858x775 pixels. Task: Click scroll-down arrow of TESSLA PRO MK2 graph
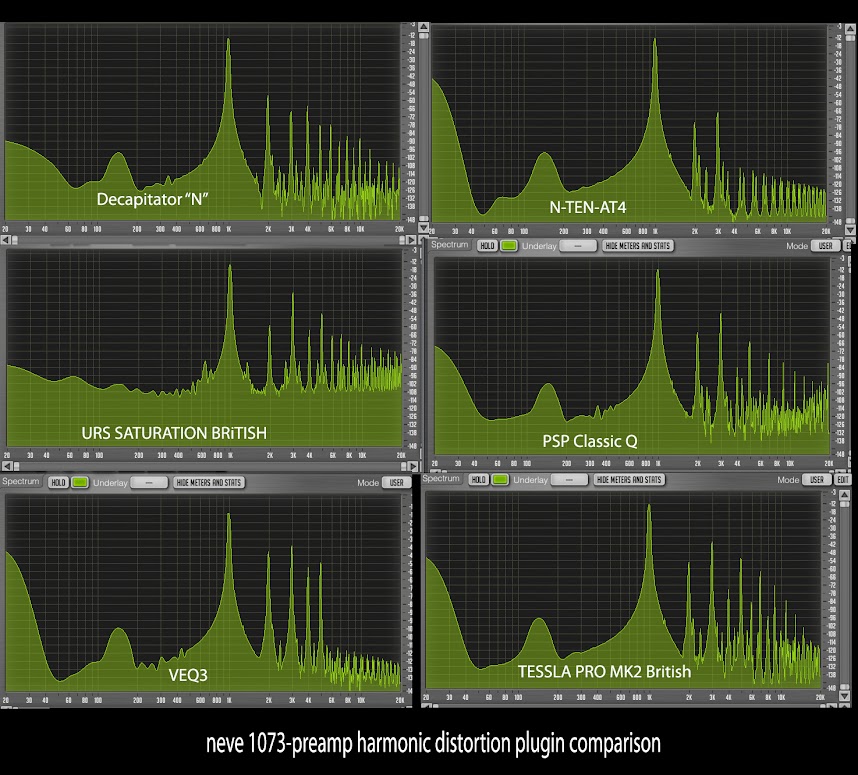tap(844, 696)
